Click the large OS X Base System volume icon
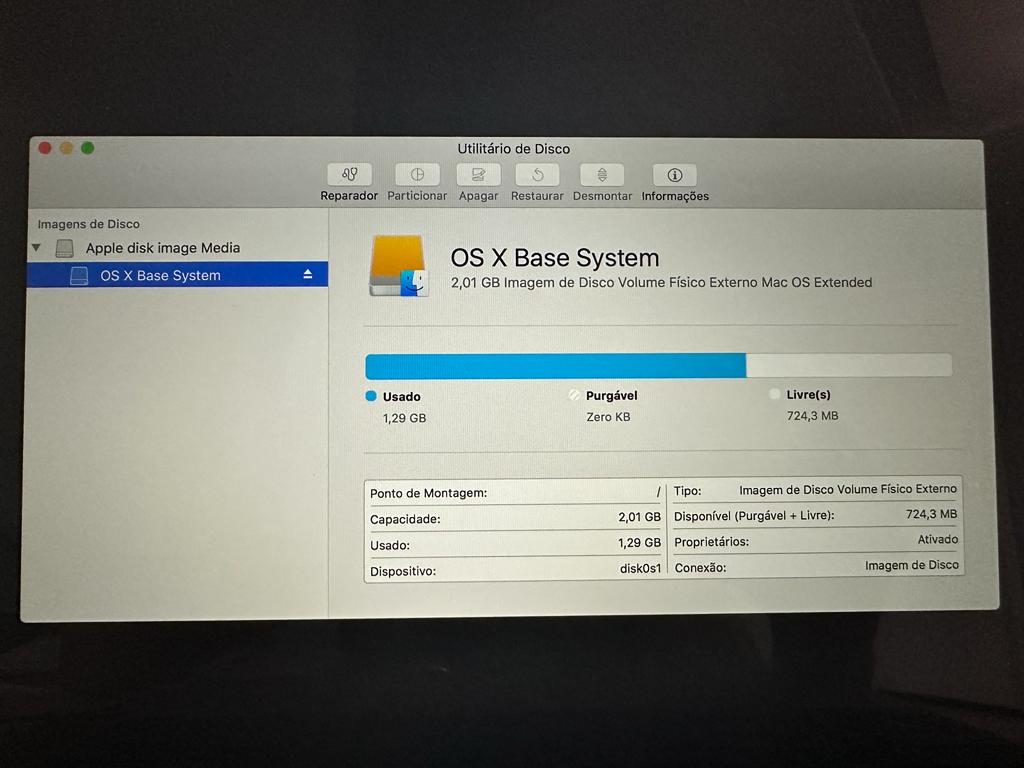1024x768 pixels. pos(398,266)
